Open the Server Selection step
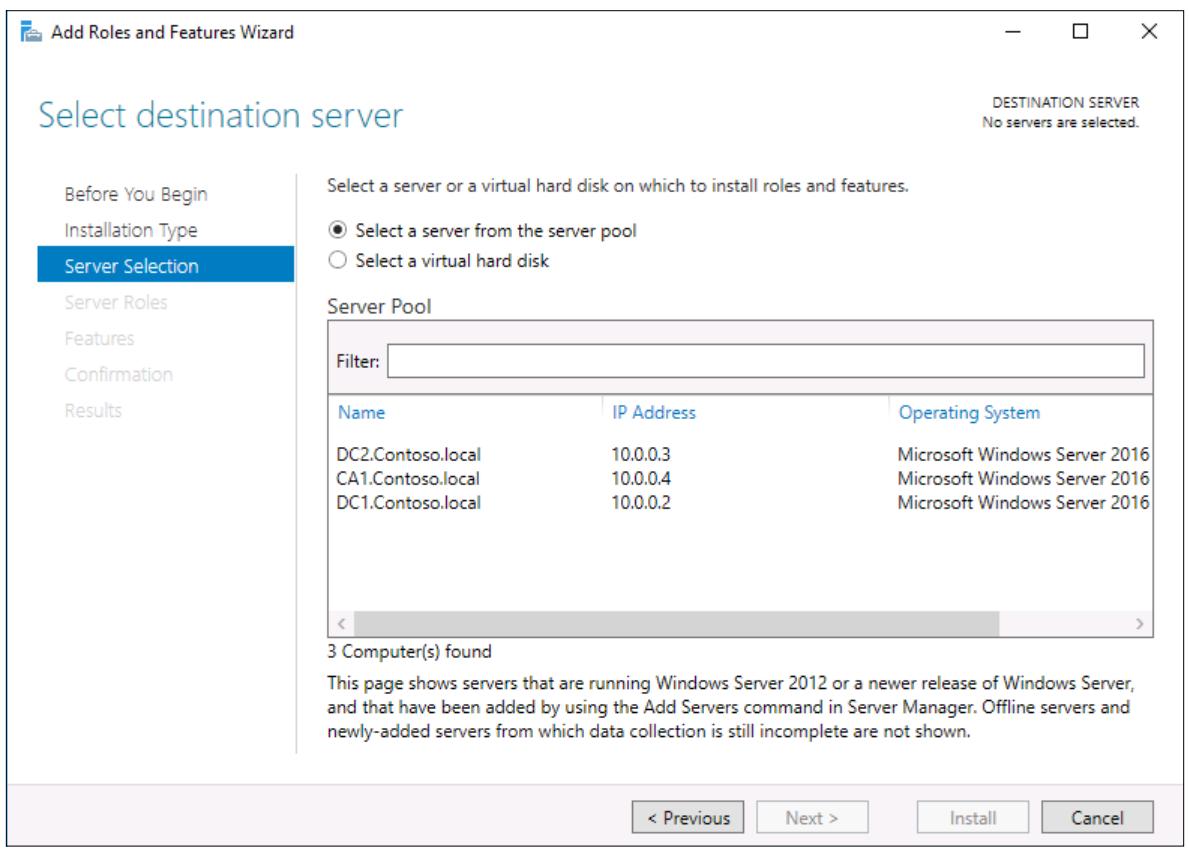This screenshot has width=1189, height=853. 165,265
